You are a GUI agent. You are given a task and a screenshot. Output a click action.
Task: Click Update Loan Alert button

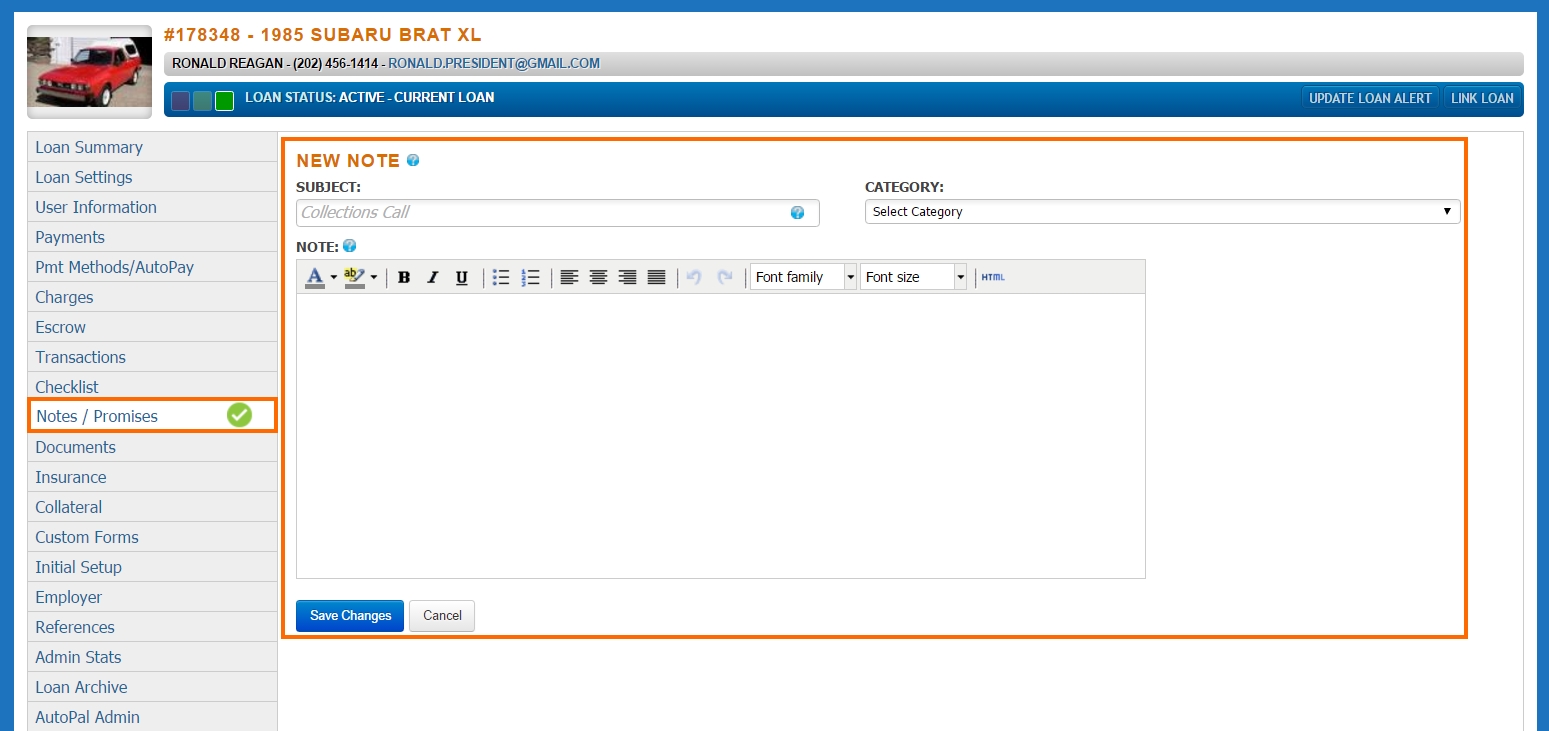[1370, 98]
